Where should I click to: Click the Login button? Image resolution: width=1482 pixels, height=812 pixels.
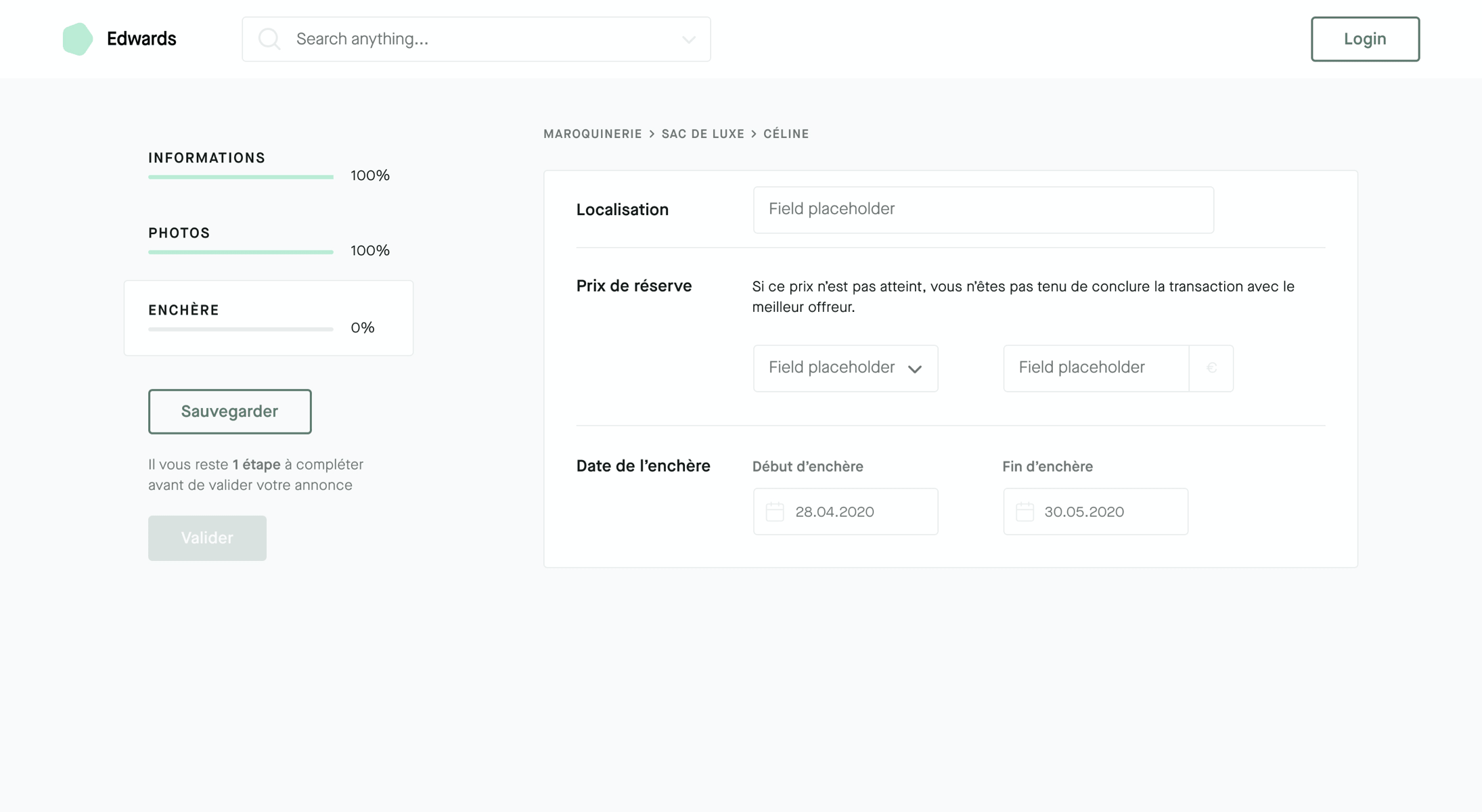click(x=1364, y=39)
